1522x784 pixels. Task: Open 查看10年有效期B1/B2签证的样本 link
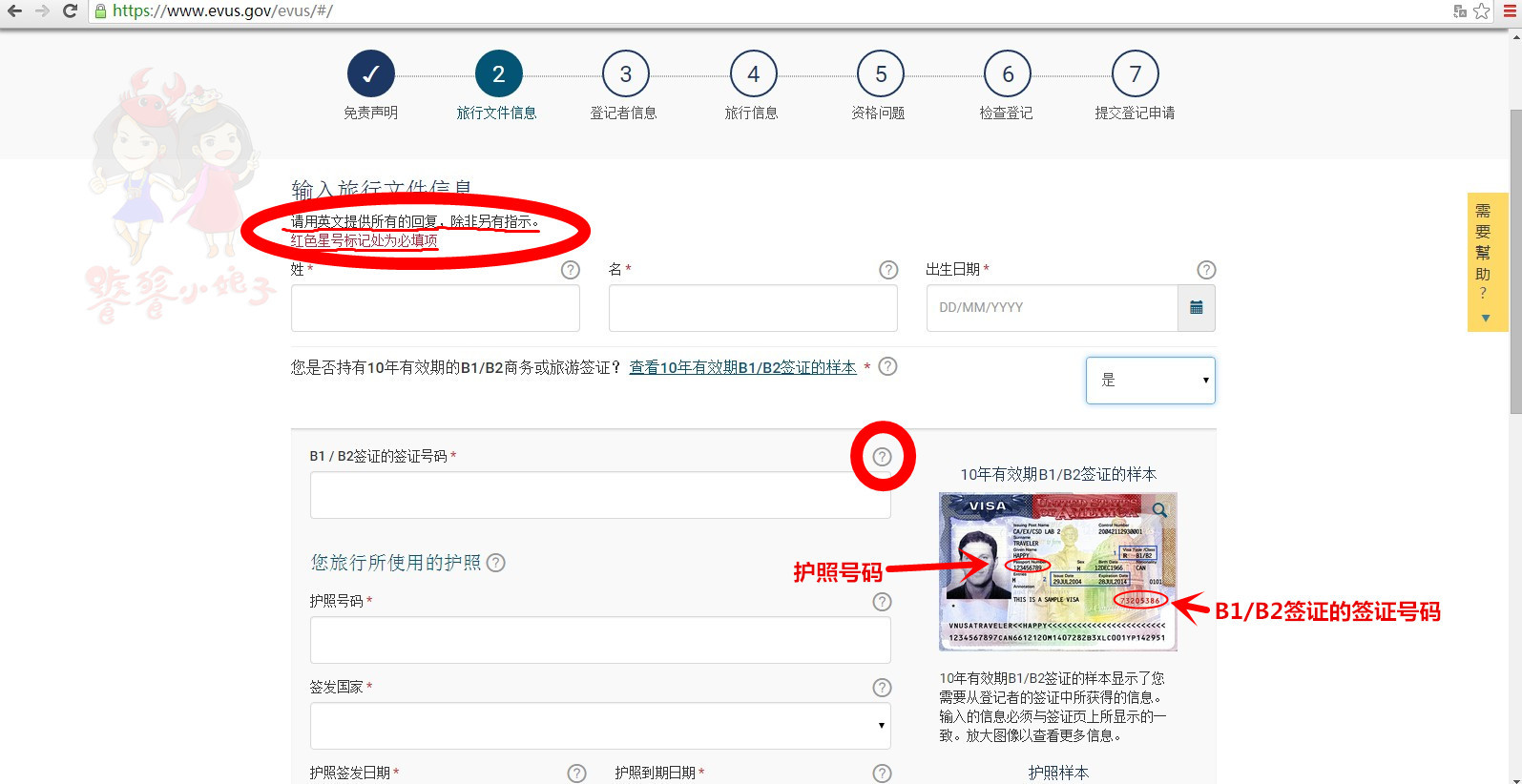point(742,367)
